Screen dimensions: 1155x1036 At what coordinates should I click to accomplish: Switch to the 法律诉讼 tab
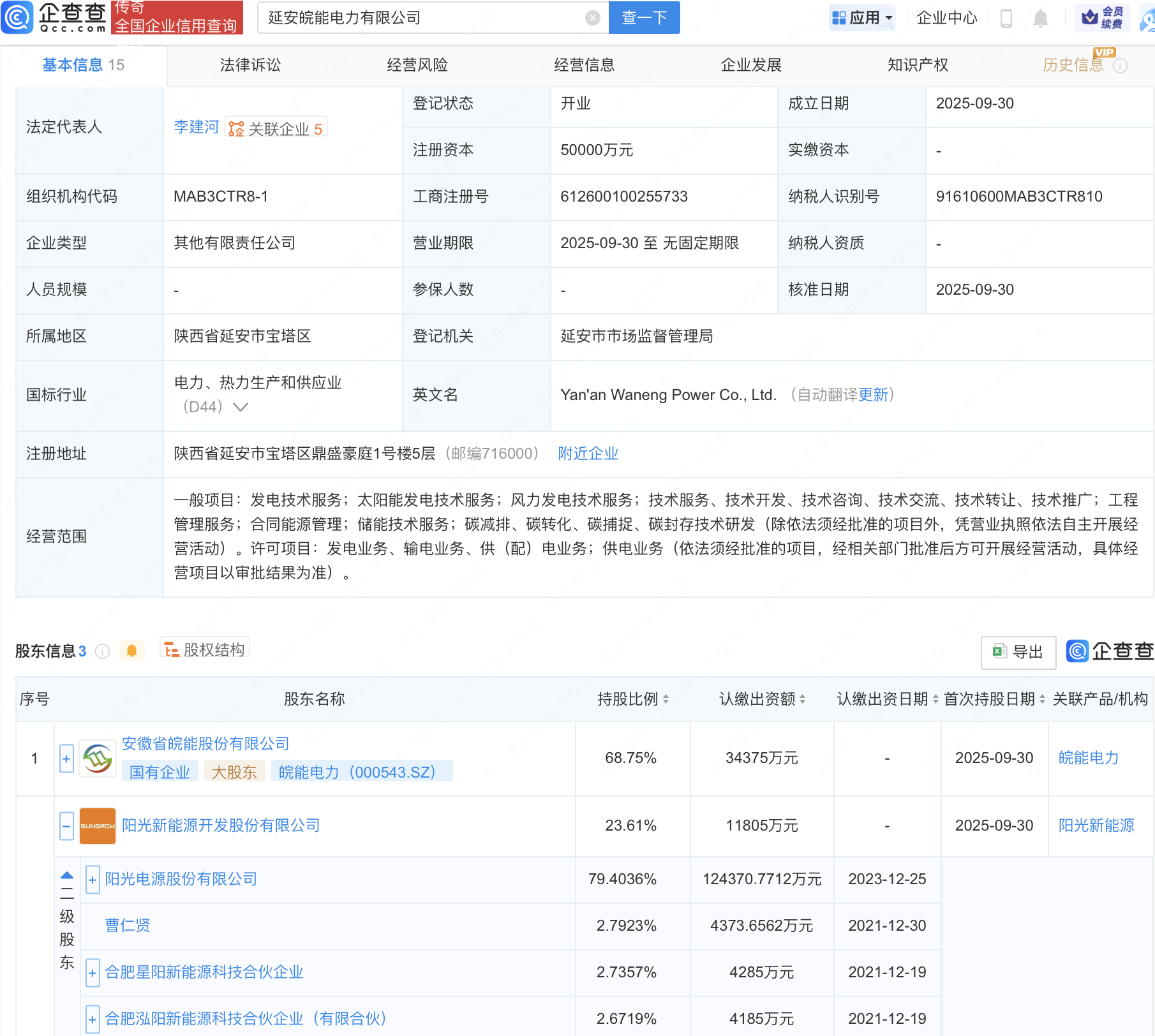pos(250,65)
